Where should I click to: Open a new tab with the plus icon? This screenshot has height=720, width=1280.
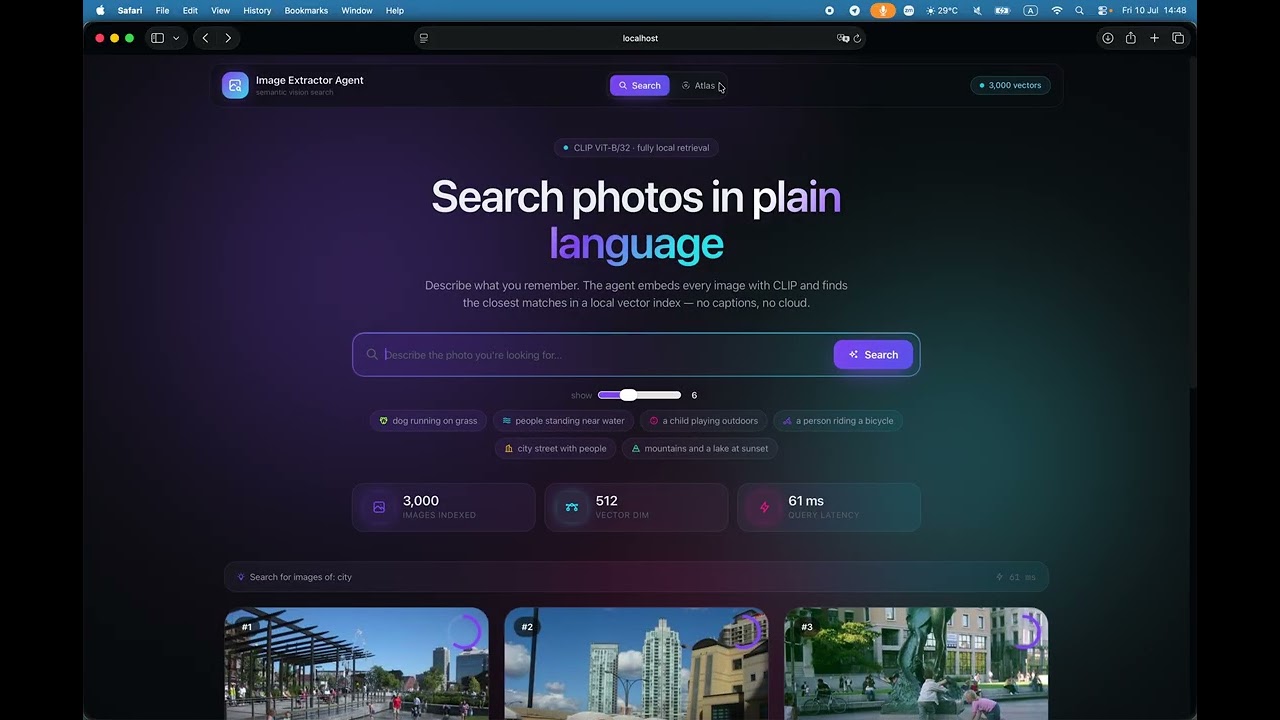(x=1154, y=38)
